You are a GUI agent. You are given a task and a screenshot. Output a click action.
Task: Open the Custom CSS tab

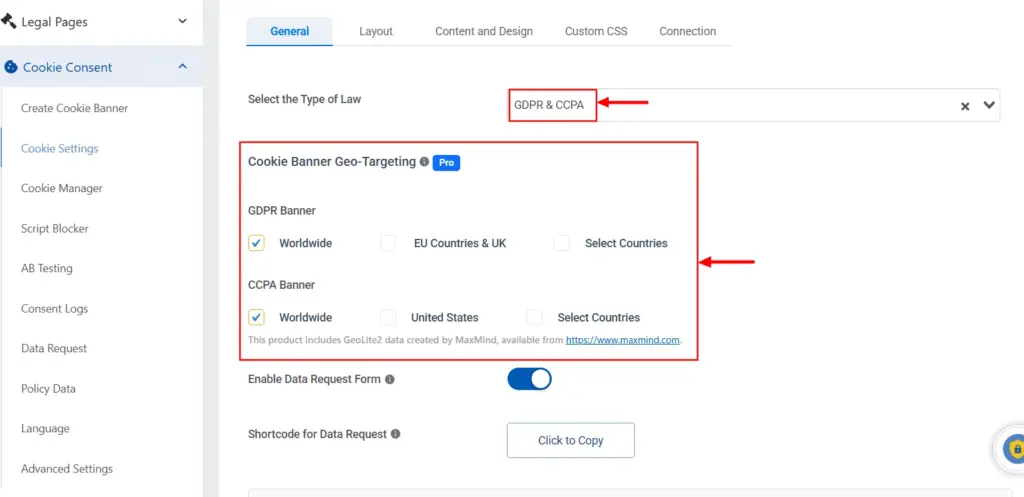(596, 31)
